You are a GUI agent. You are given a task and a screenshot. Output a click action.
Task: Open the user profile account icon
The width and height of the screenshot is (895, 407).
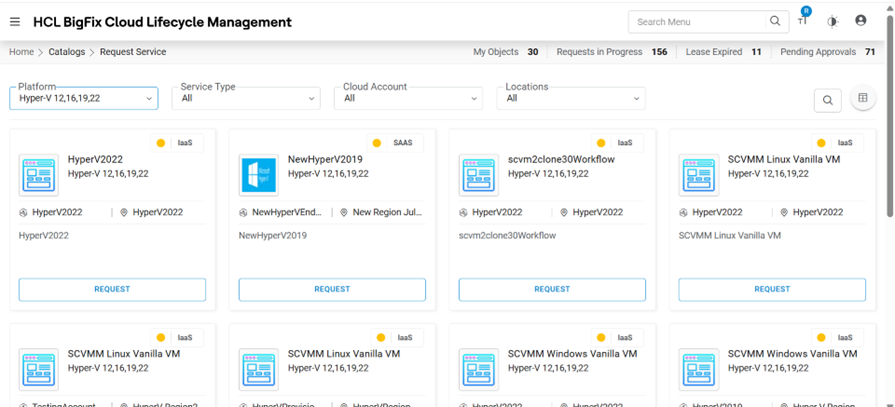point(861,21)
